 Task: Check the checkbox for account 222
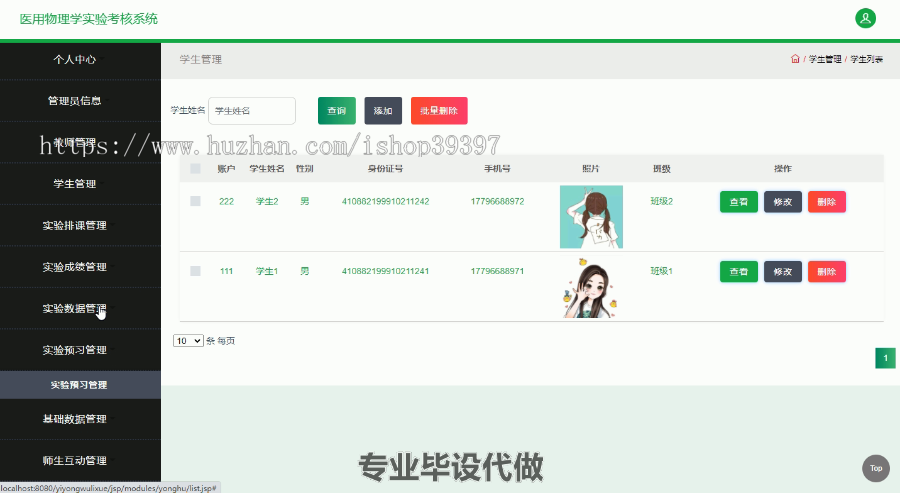(195, 201)
